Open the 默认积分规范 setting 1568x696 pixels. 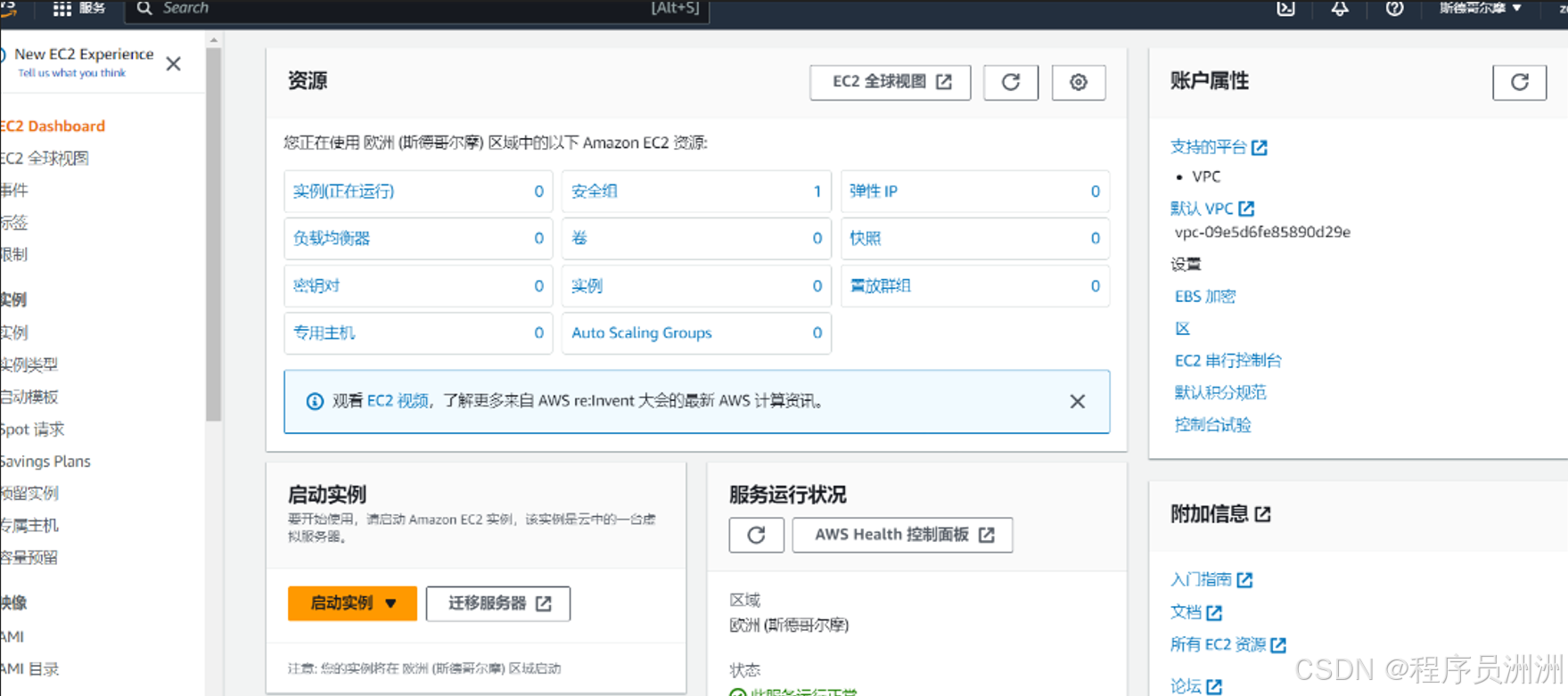tap(1220, 392)
